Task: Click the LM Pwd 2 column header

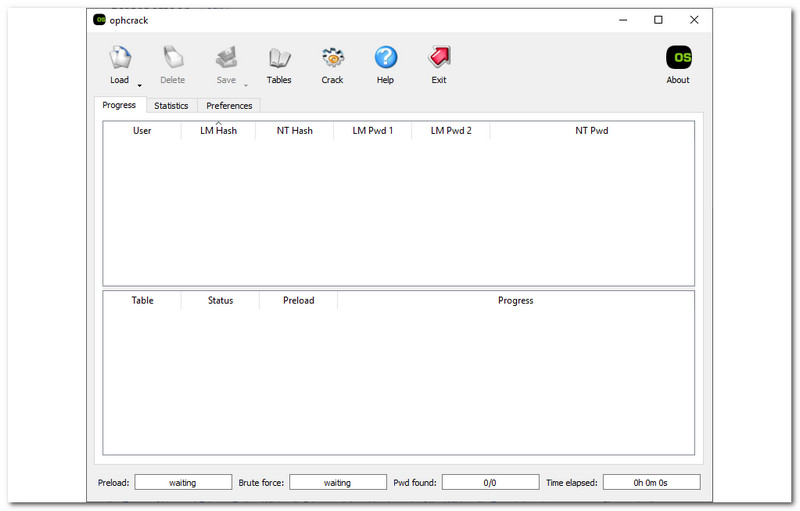Action: point(451,131)
